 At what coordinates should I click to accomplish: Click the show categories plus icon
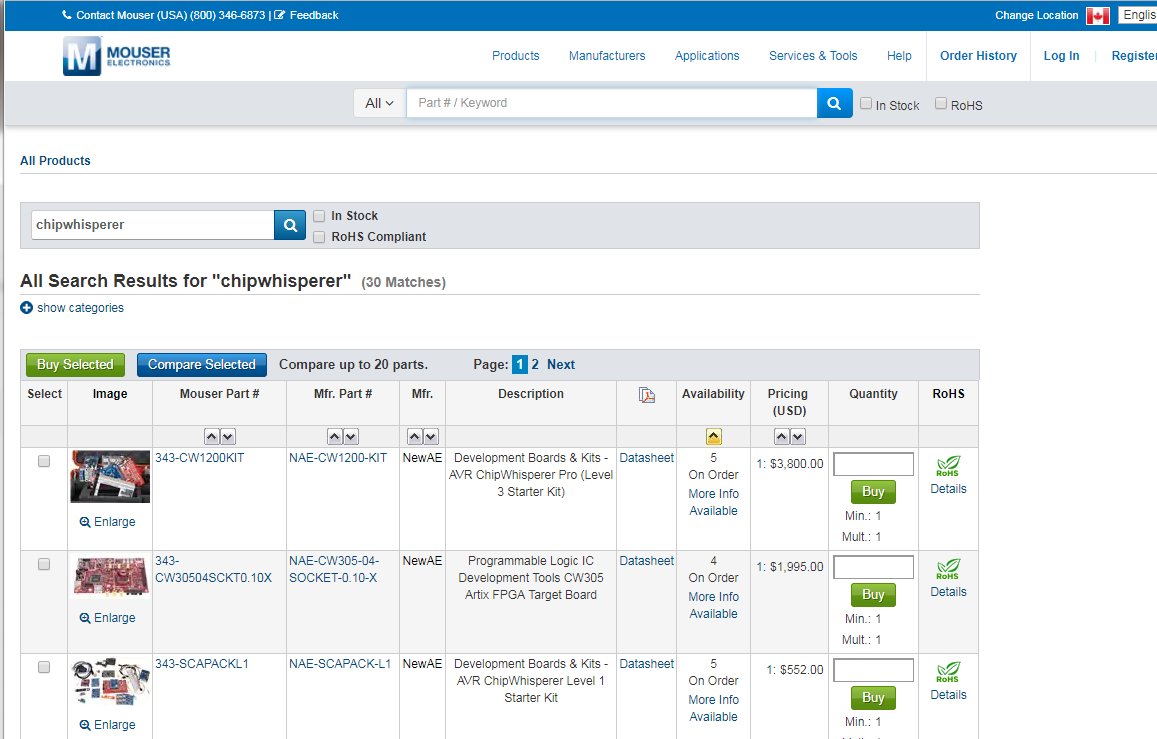click(x=27, y=308)
